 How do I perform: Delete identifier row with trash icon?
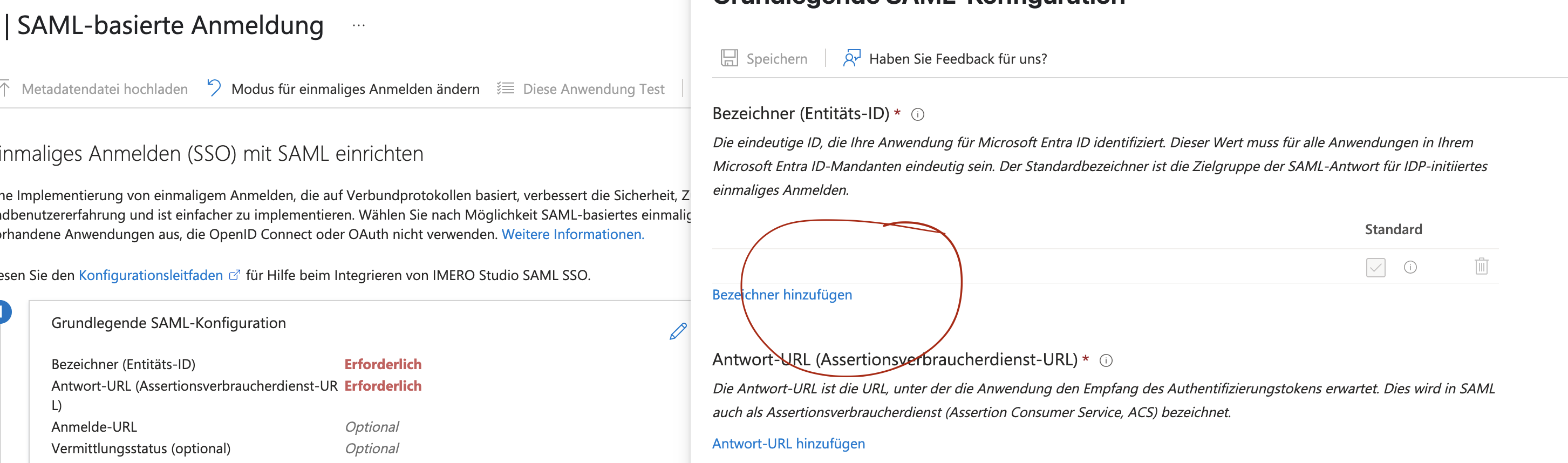[1481, 267]
